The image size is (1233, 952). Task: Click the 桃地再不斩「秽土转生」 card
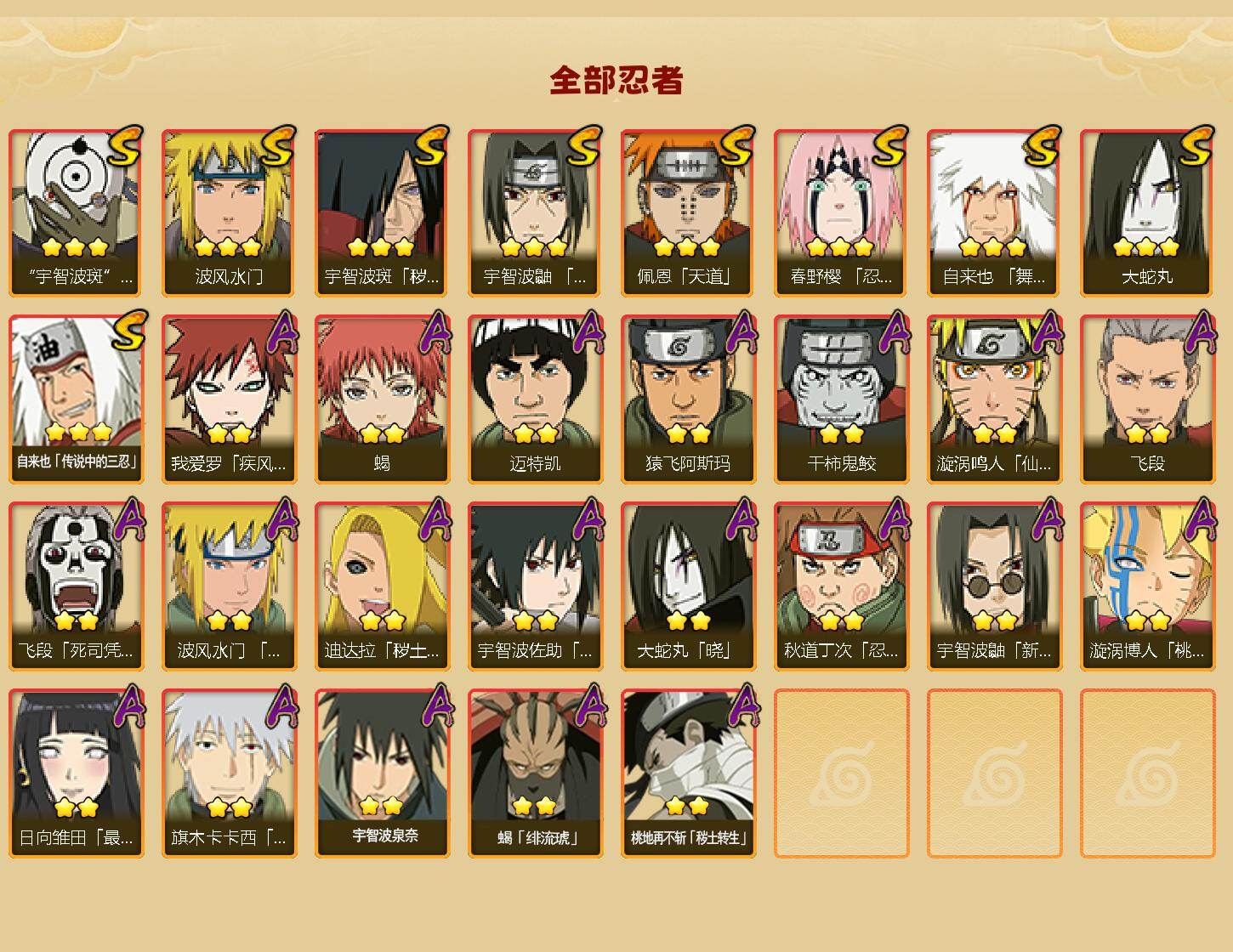pyautogui.click(x=689, y=773)
